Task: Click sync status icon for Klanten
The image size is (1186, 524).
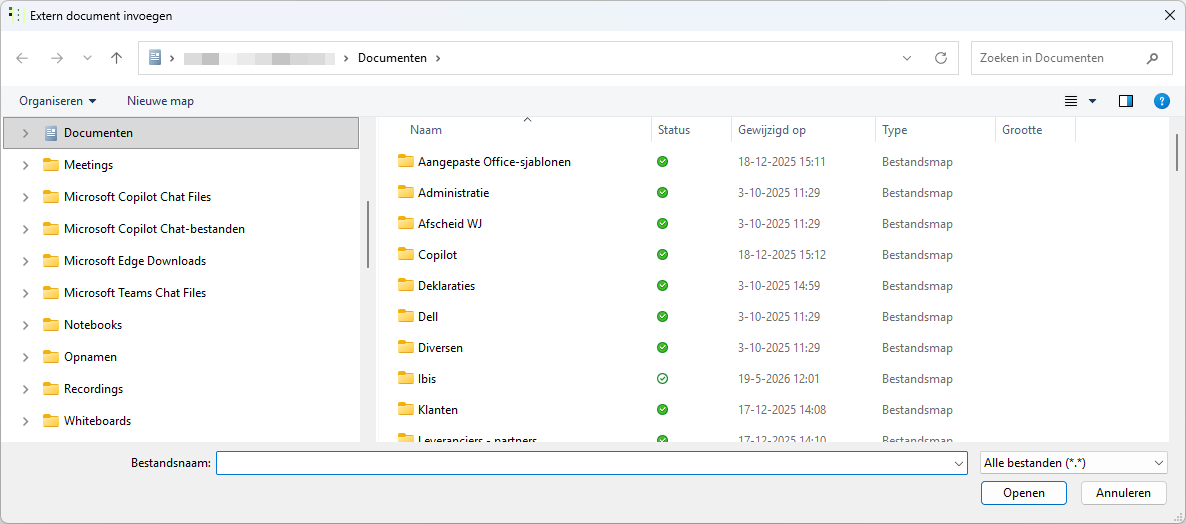Action: coord(663,409)
